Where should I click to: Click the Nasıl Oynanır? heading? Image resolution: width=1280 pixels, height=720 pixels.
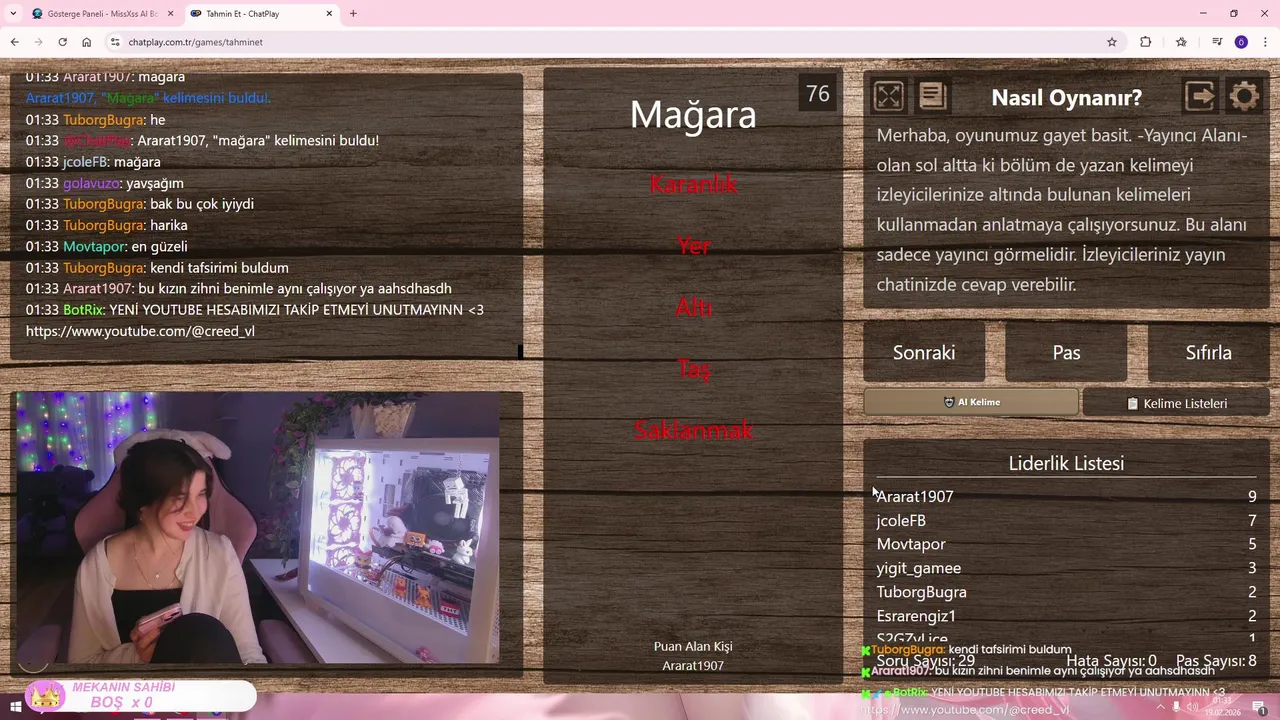[1066, 97]
